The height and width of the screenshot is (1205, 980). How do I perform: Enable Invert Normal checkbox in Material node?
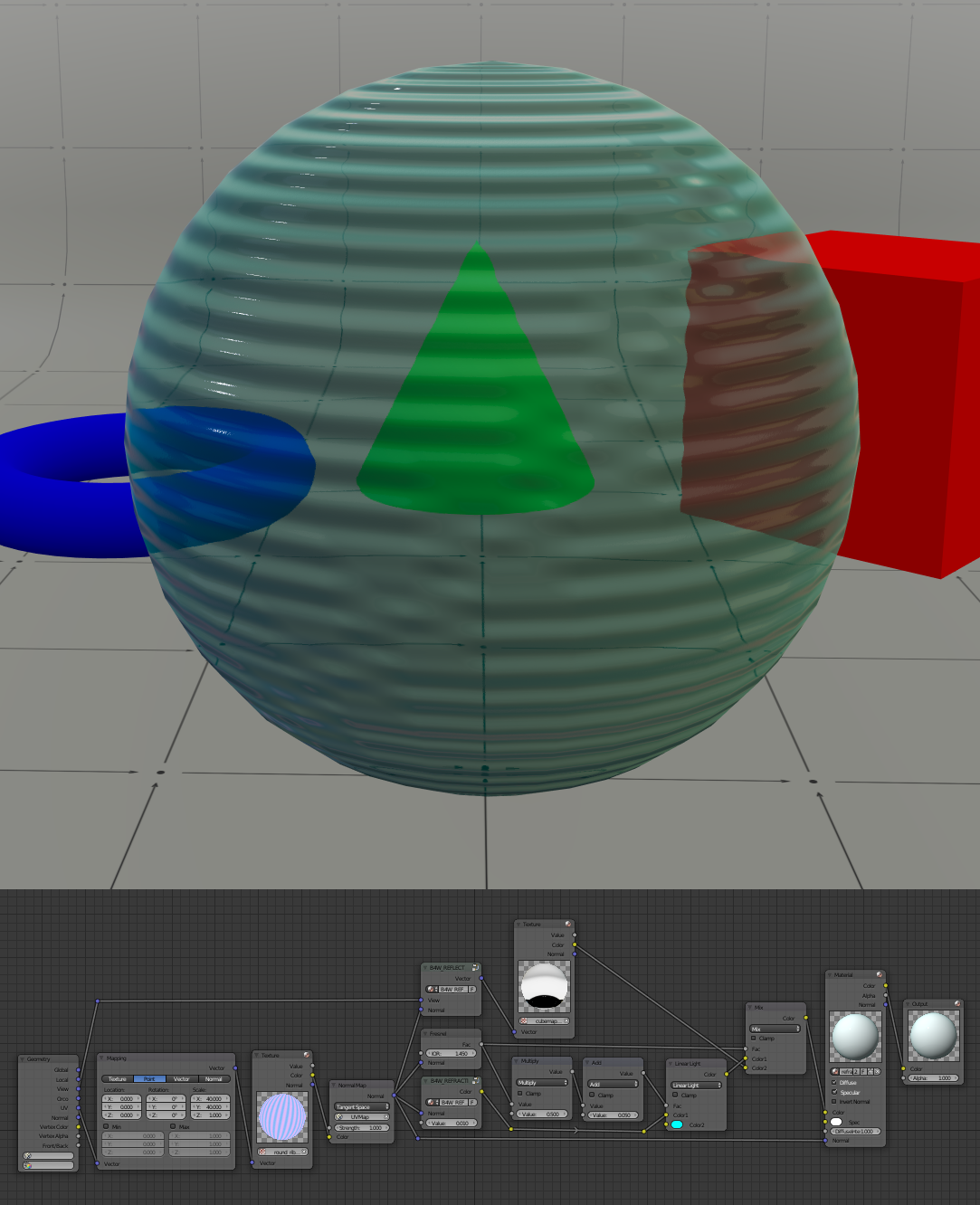834,1102
